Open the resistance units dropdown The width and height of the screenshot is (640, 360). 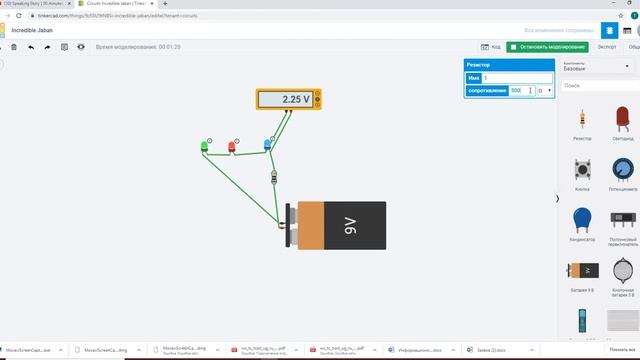[544, 91]
